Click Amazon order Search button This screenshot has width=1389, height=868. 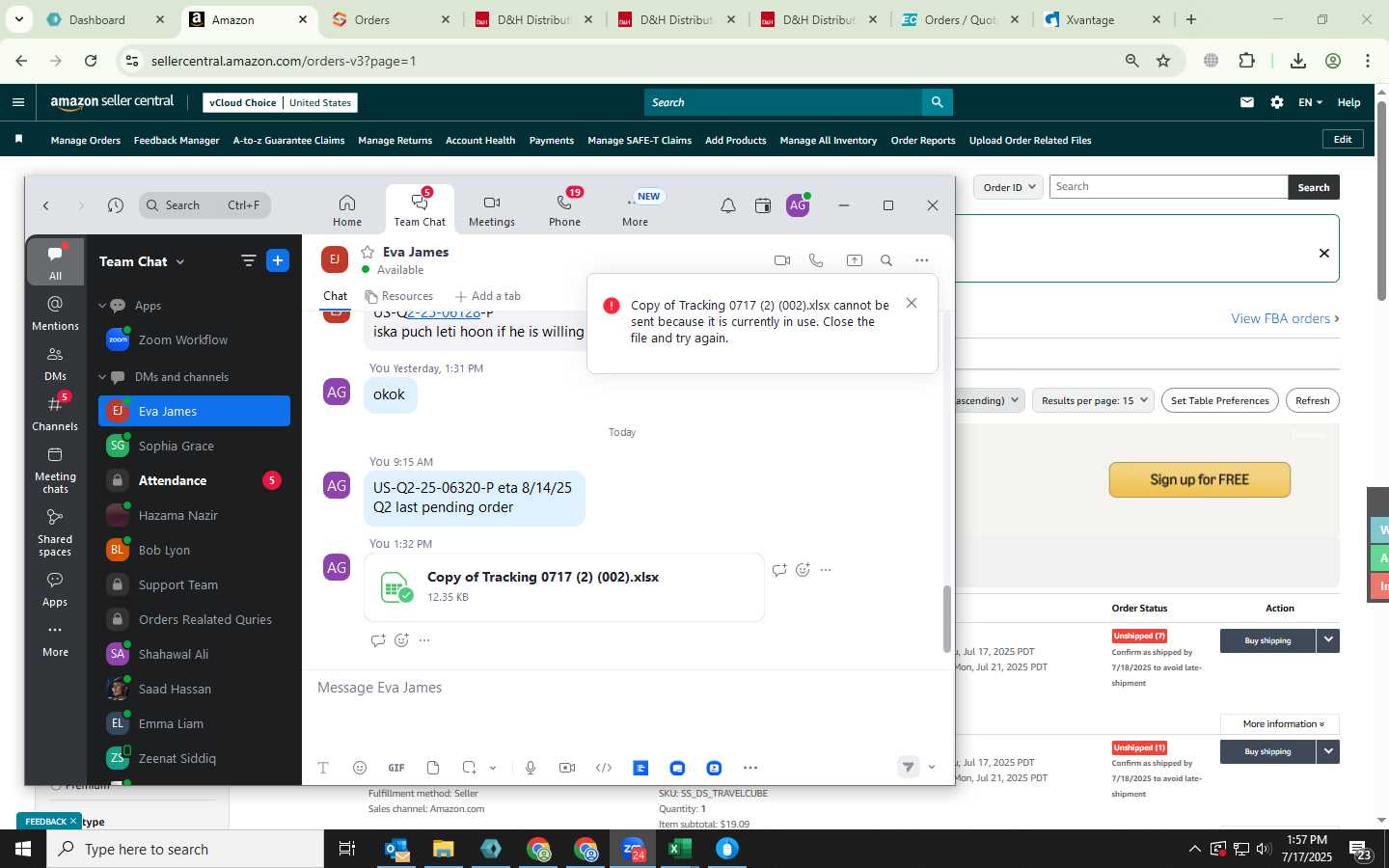click(1313, 187)
